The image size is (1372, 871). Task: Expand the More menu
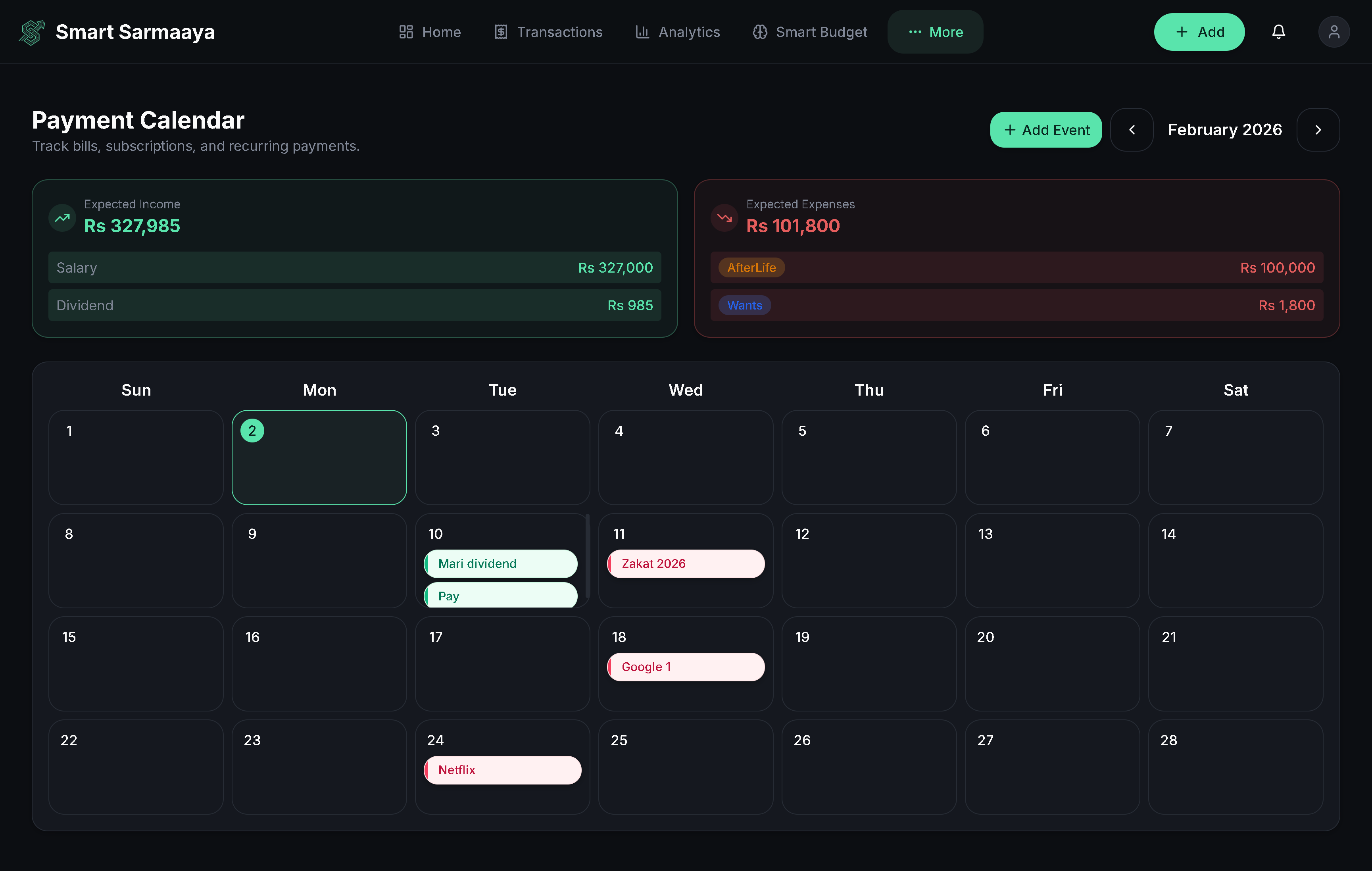point(936,32)
